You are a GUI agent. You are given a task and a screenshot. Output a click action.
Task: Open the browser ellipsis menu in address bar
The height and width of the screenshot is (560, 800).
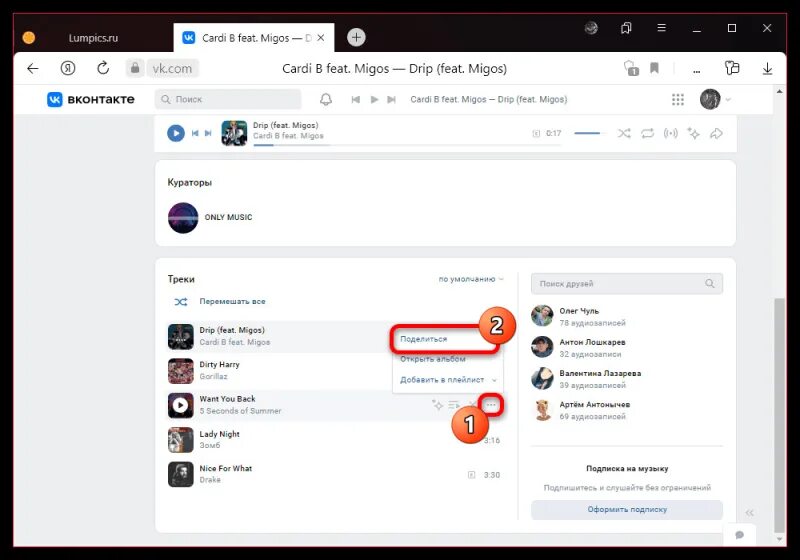696,71
